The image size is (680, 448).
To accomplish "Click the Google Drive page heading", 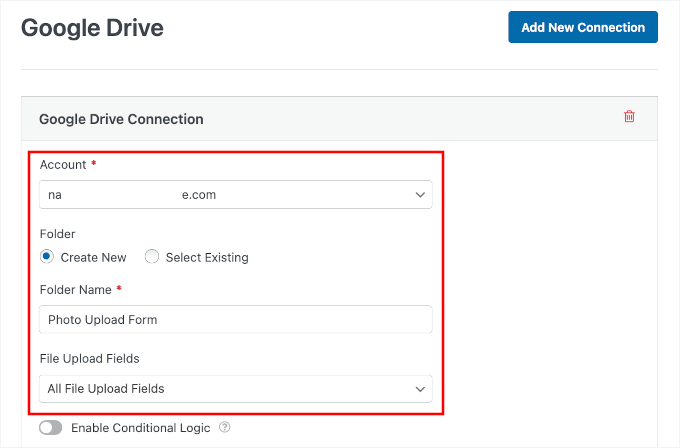I will click(92, 28).
